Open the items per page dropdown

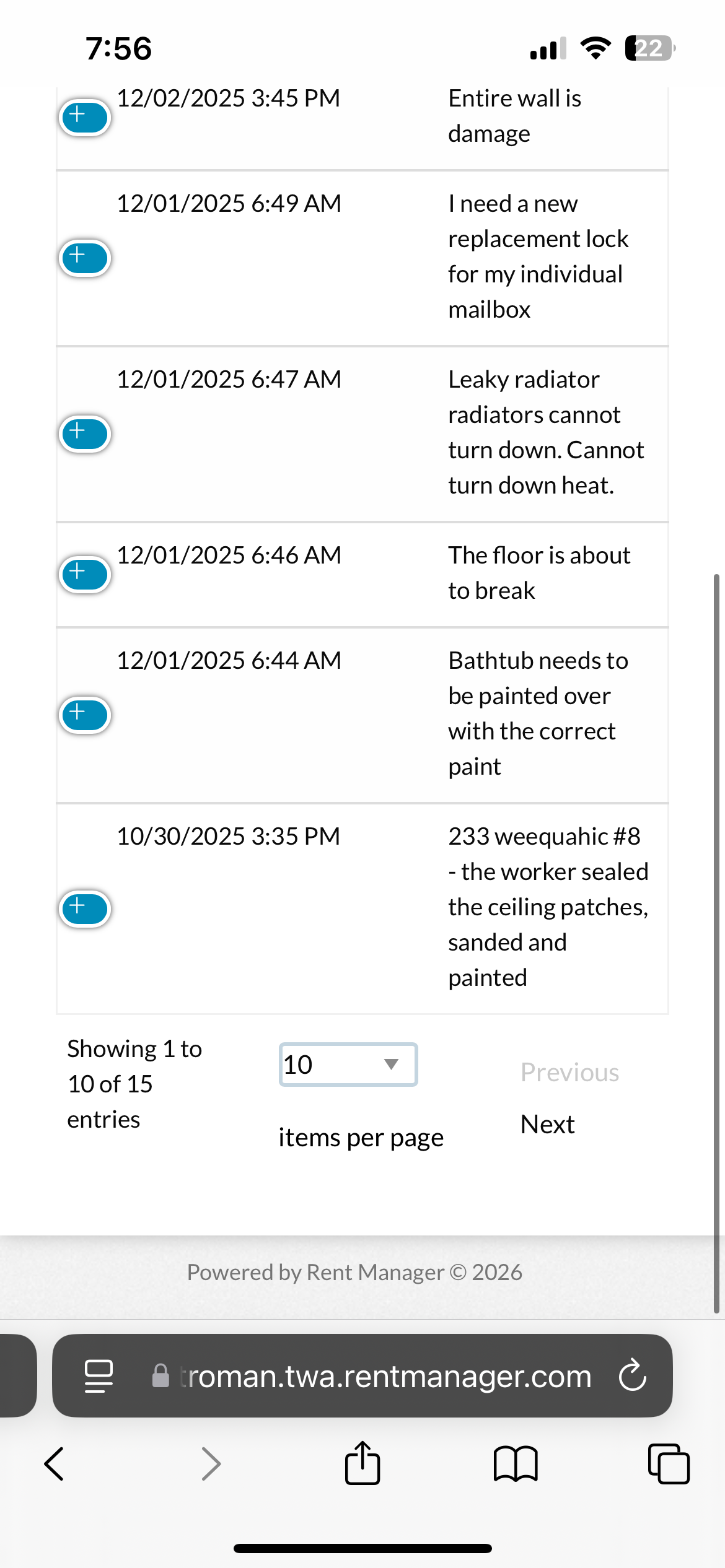coord(348,1065)
